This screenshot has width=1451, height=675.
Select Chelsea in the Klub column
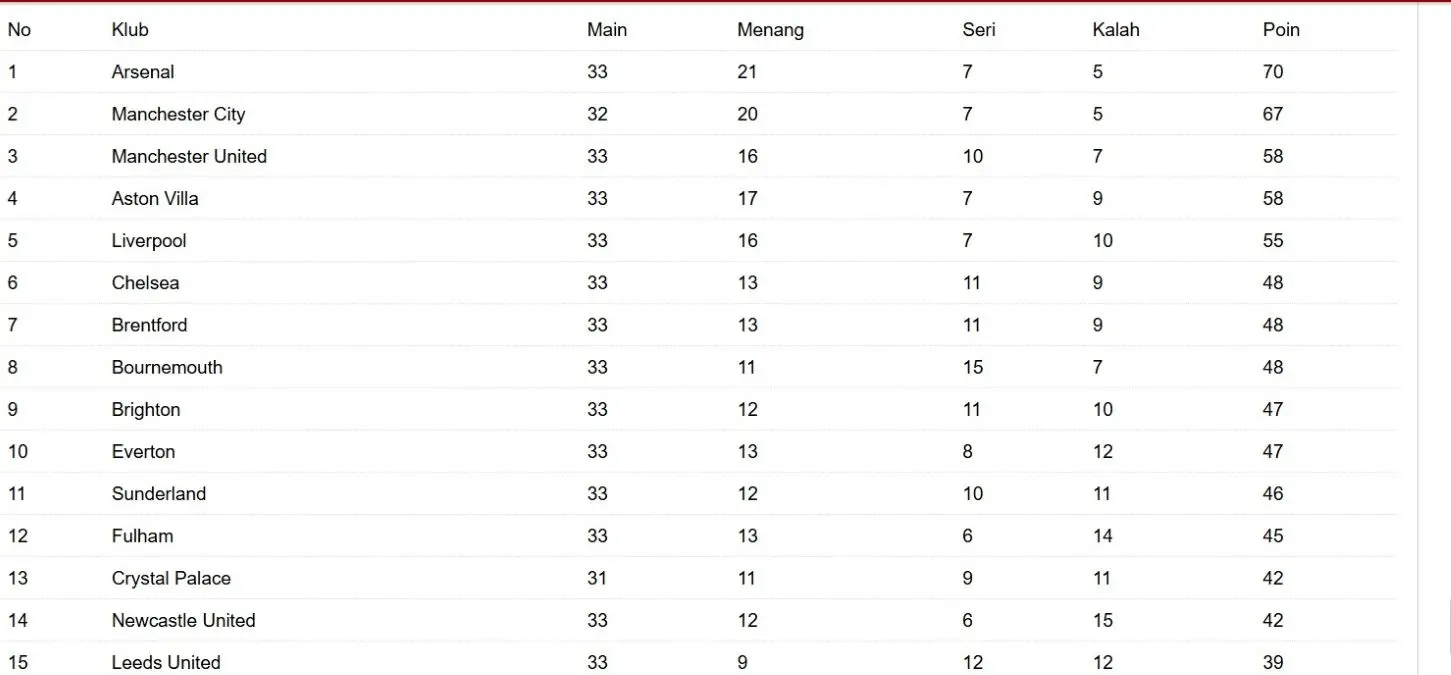point(145,283)
